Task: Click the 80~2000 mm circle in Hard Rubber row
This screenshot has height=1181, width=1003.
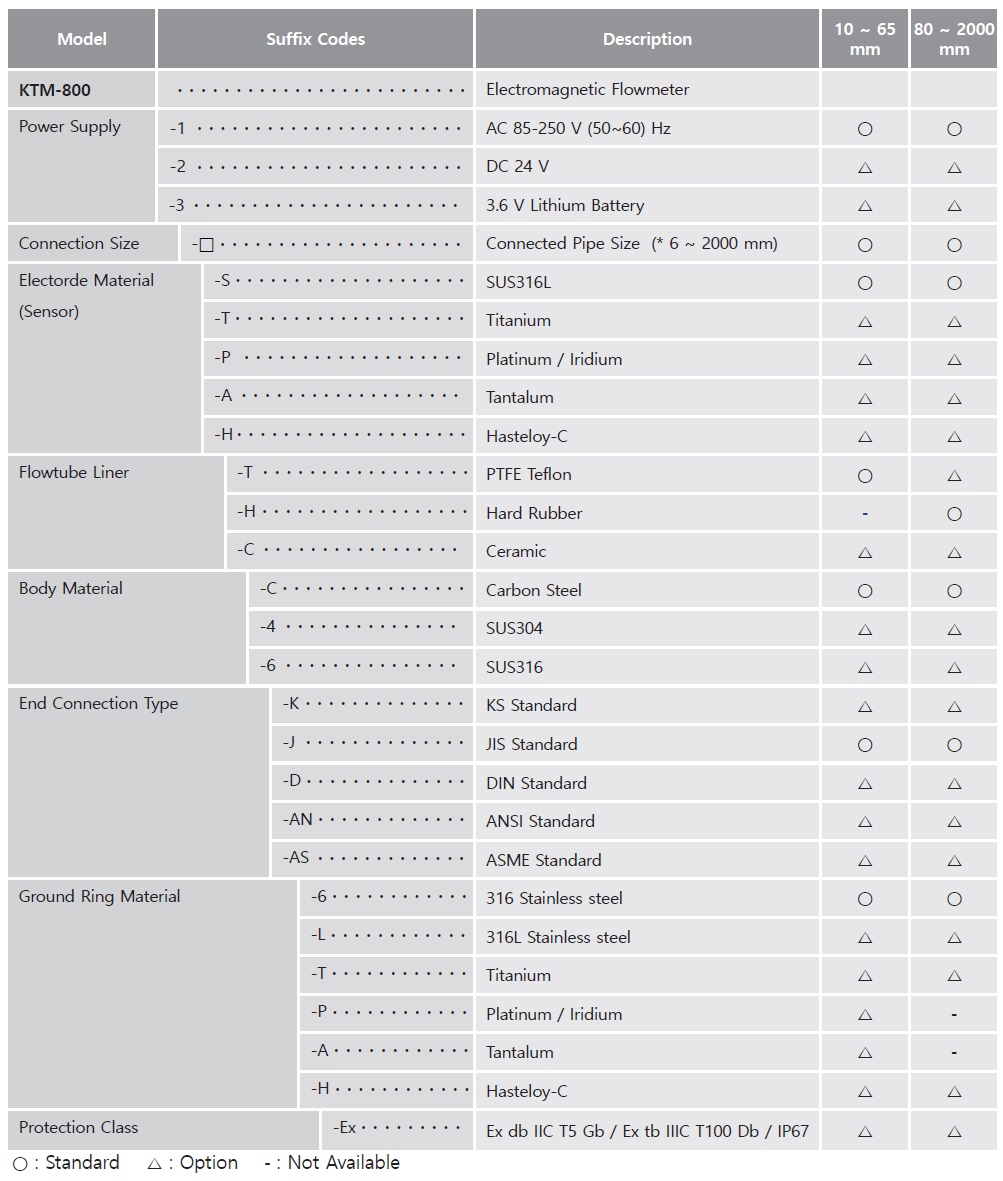Action: coord(954,514)
